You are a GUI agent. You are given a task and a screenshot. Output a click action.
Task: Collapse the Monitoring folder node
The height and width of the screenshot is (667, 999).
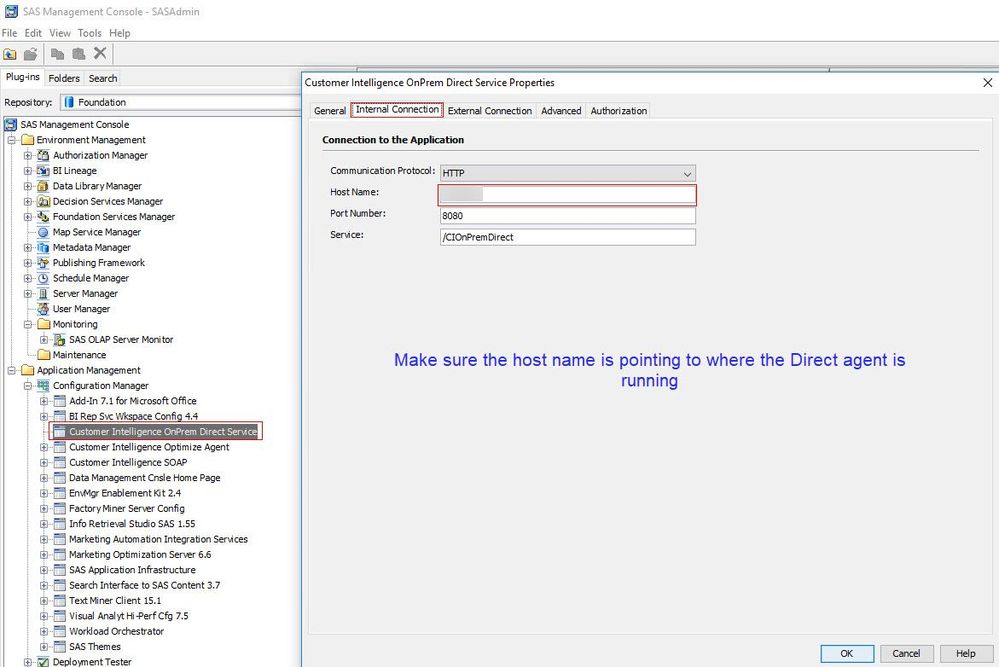coord(27,324)
